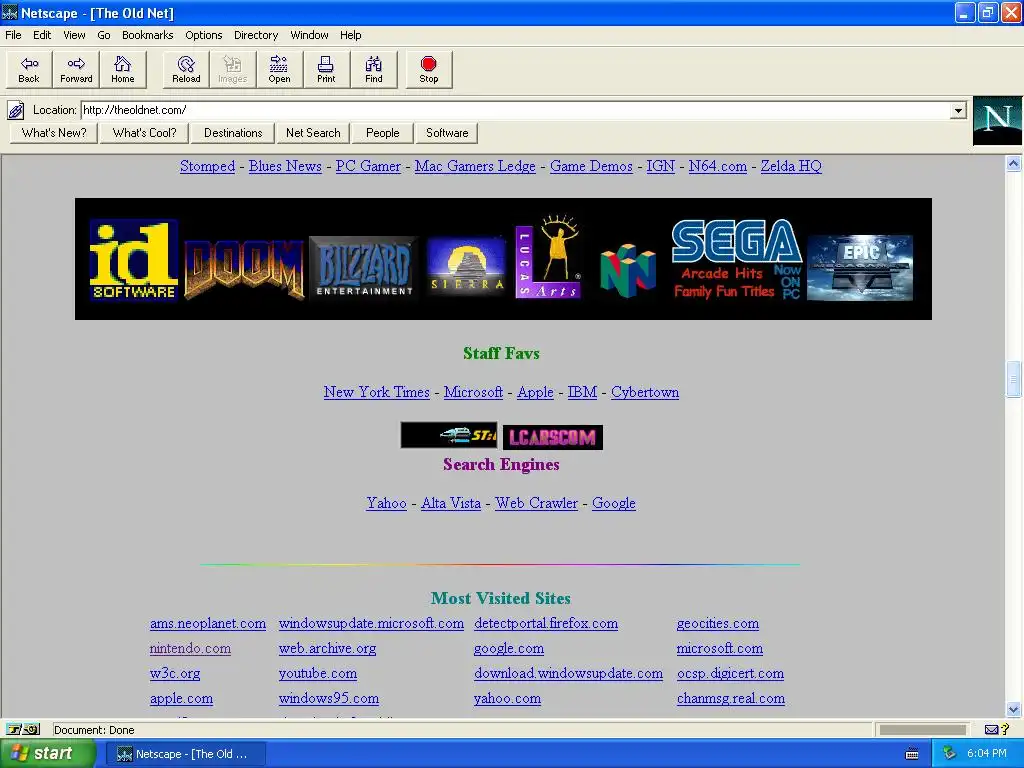
Task: Open the File menu
Action: [13, 35]
